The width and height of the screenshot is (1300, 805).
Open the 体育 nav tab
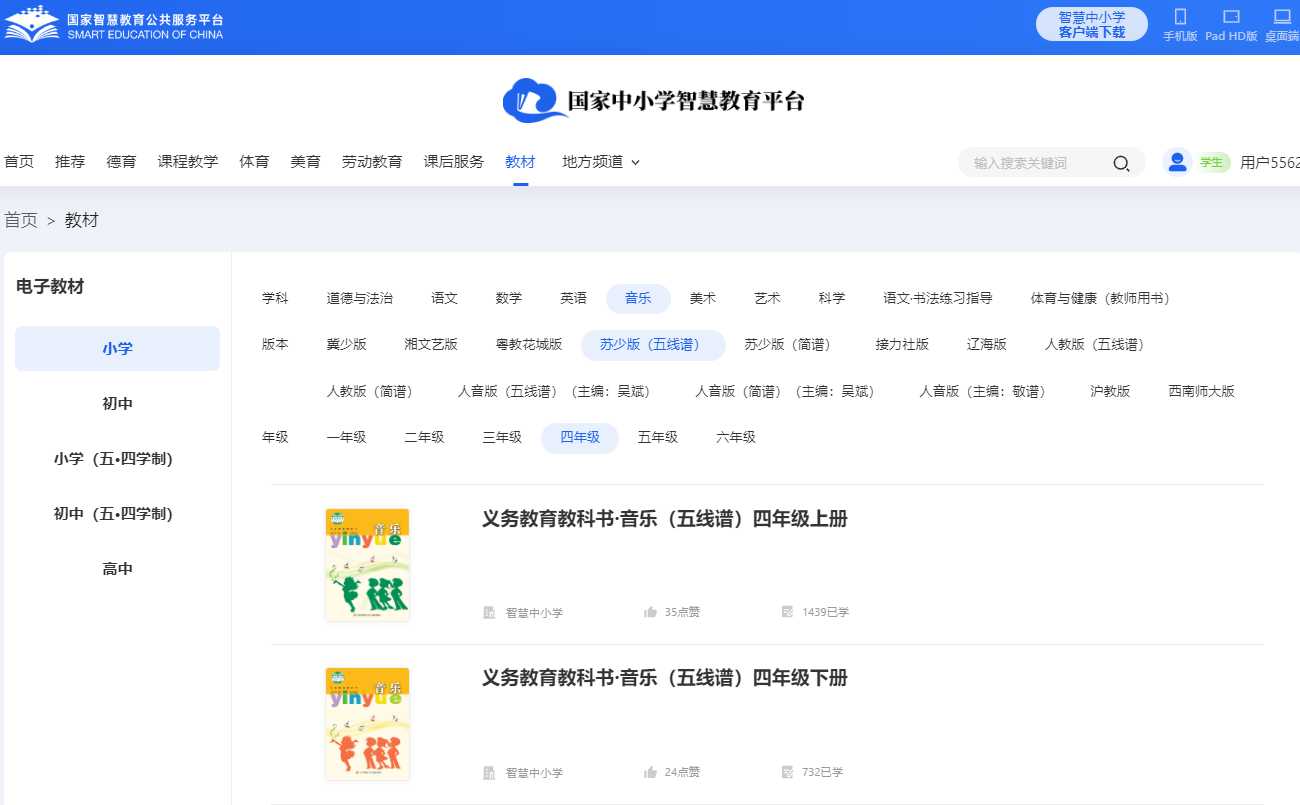click(254, 161)
